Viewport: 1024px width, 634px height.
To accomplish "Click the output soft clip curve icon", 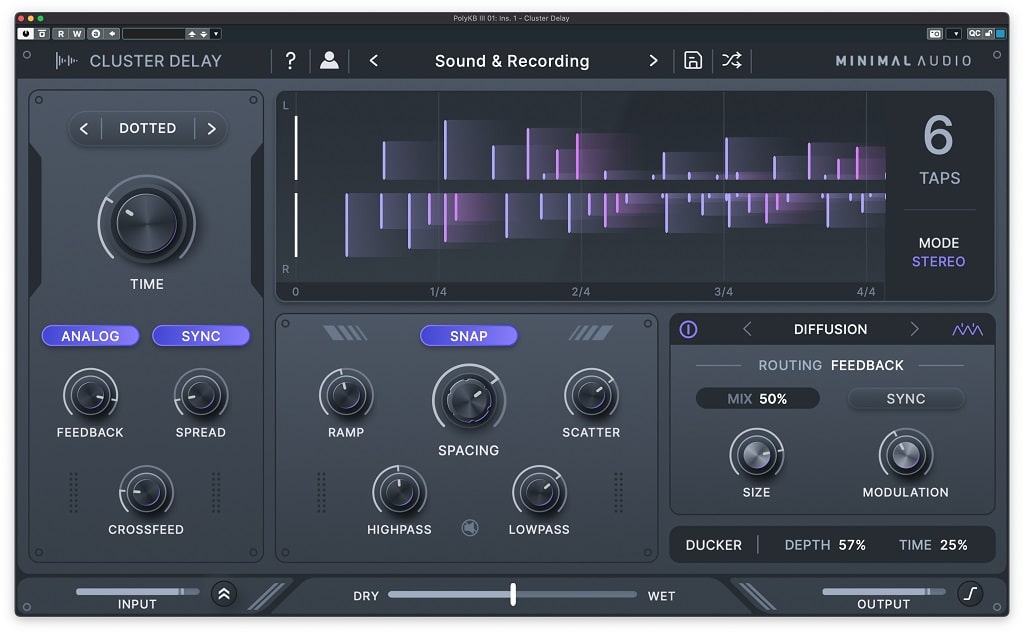I will point(970,594).
